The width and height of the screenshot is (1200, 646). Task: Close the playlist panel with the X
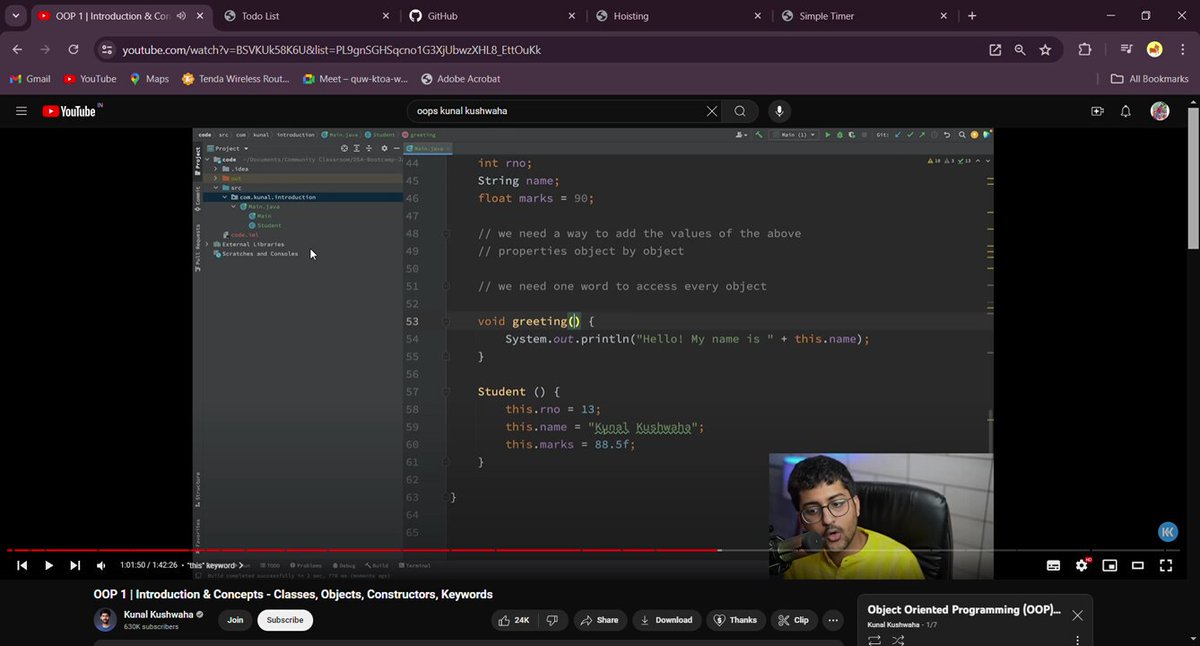pyautogui.click(x=1077, y=615)
